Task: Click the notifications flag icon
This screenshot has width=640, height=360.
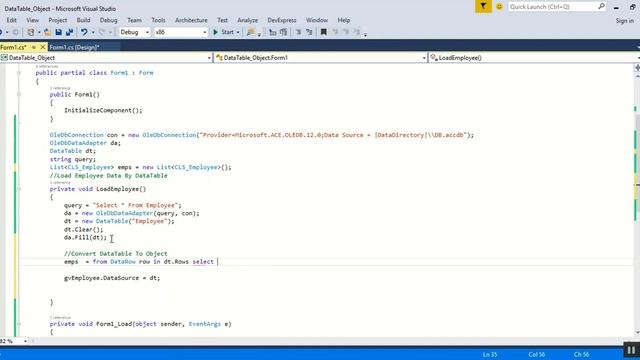Action: (x=483, y=6)
